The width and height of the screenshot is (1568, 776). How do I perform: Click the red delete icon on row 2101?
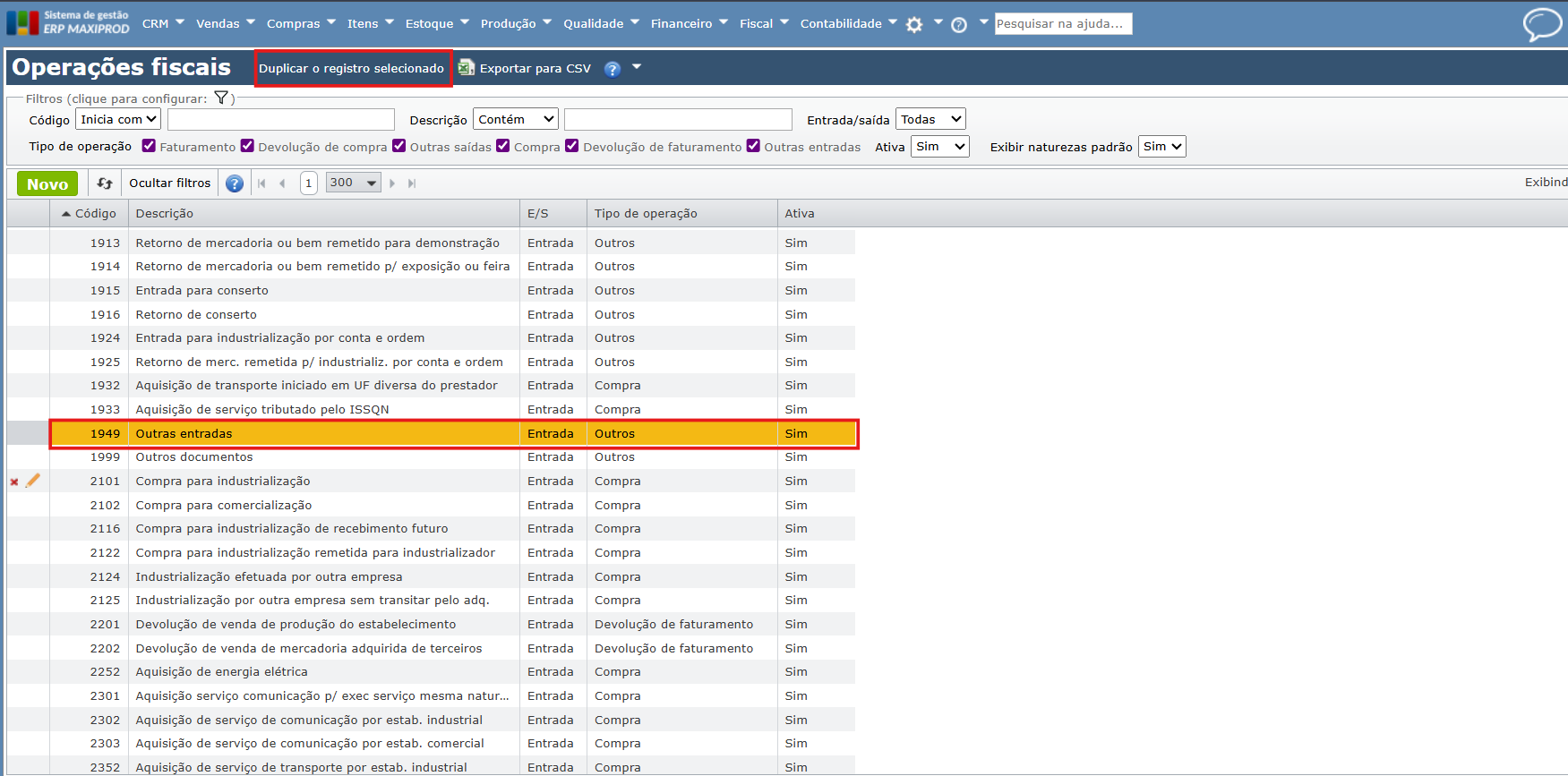[x=14, y=482]
